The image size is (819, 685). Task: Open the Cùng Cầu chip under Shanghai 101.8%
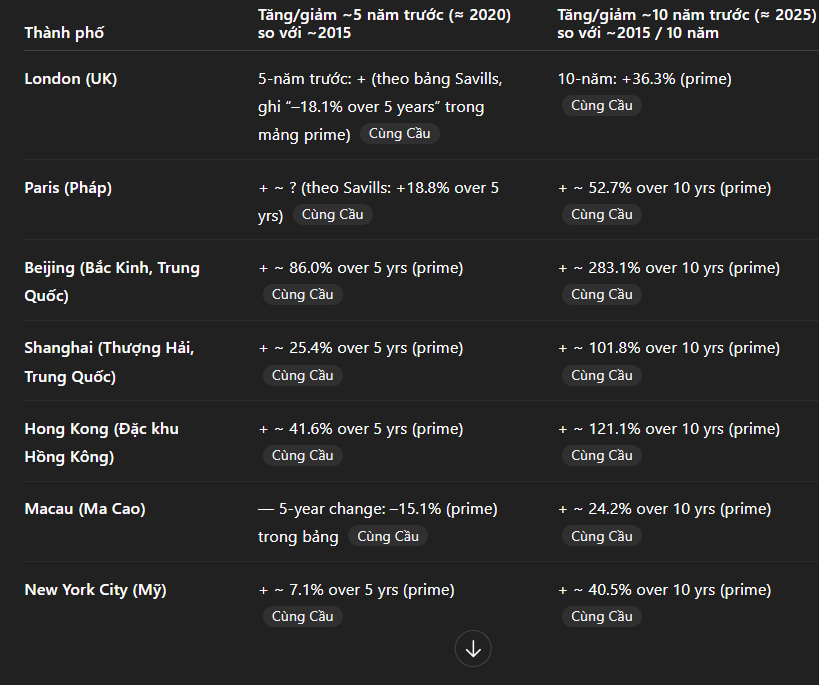point(601,375)
